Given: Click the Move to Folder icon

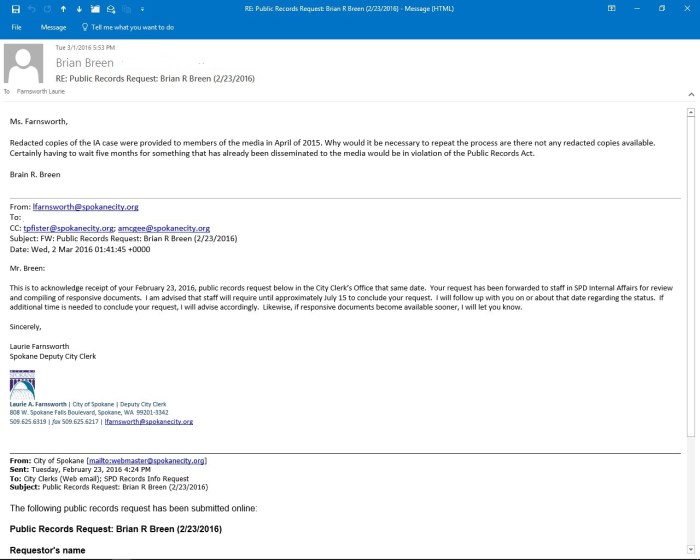Looking at the screenshot, I should (95, 9).
